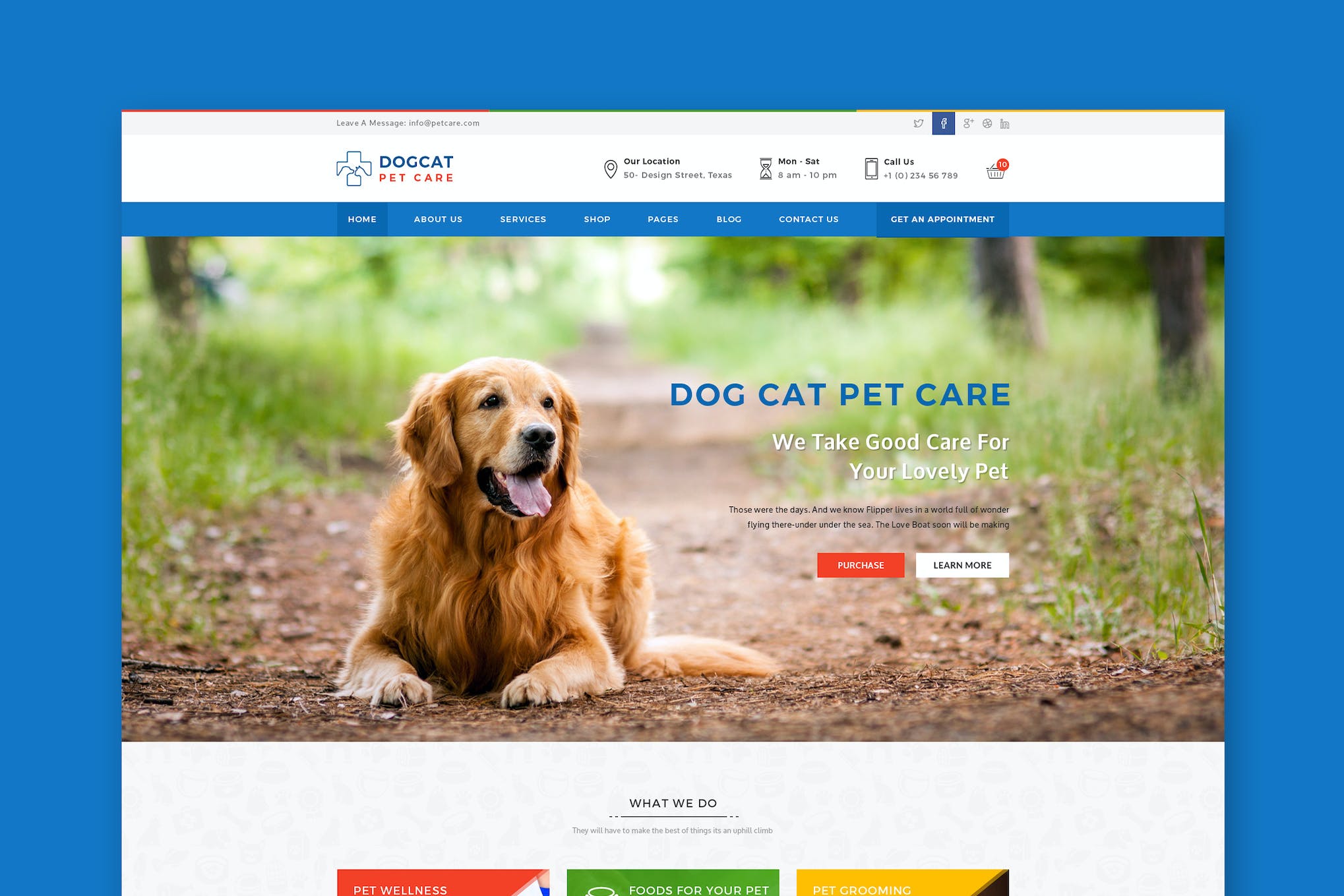Click the Twitter social media icon

pos(918,123)
